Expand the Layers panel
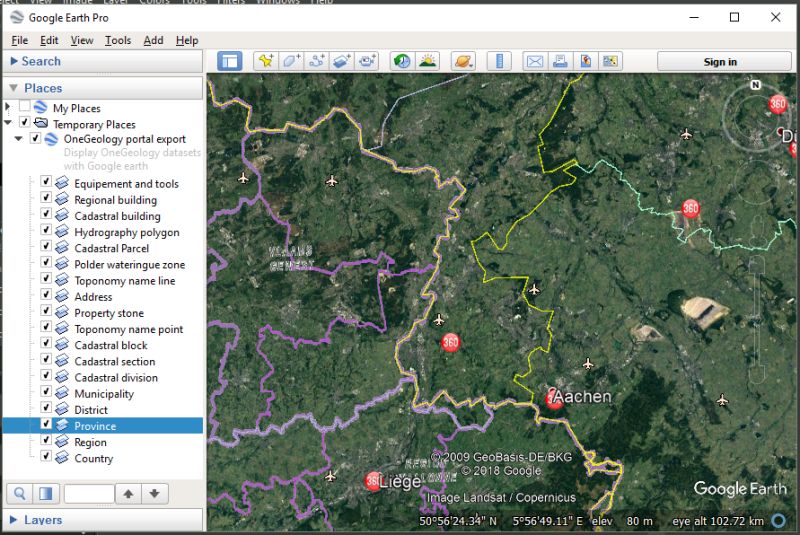 tap(14, 520)
